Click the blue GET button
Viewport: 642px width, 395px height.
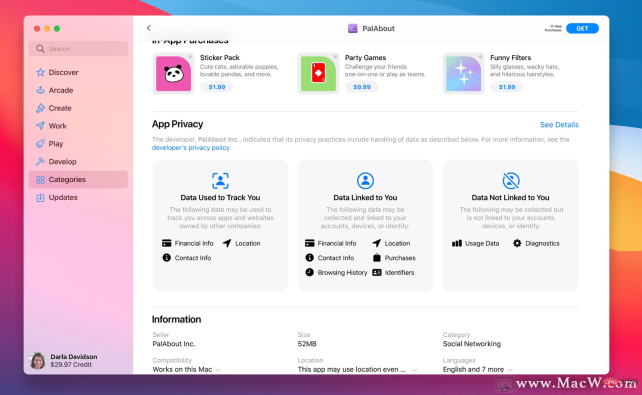click(582, 28)
